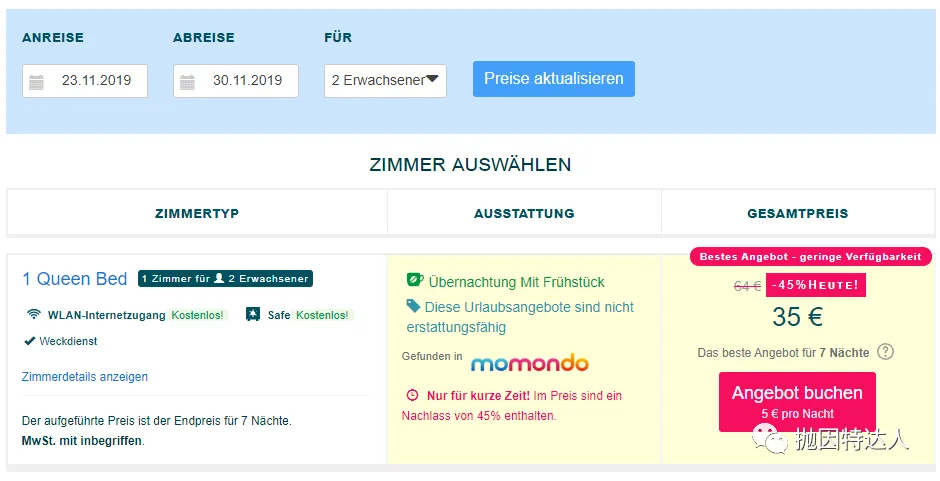This screenshot has height=481, width=940.
Task: Click the Safe icon
Action: coord(253,314)
